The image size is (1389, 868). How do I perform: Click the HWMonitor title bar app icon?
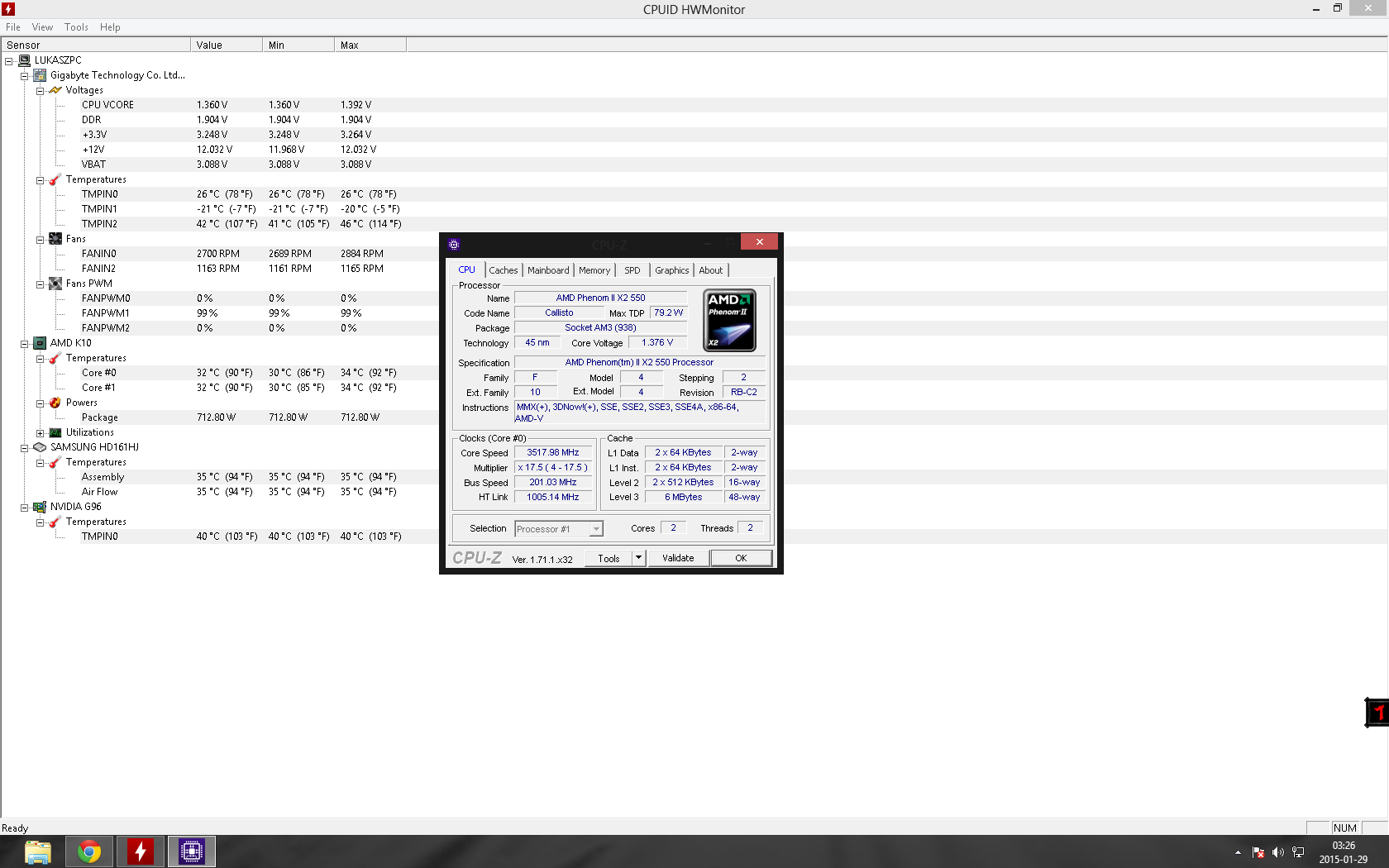(8, 9)
